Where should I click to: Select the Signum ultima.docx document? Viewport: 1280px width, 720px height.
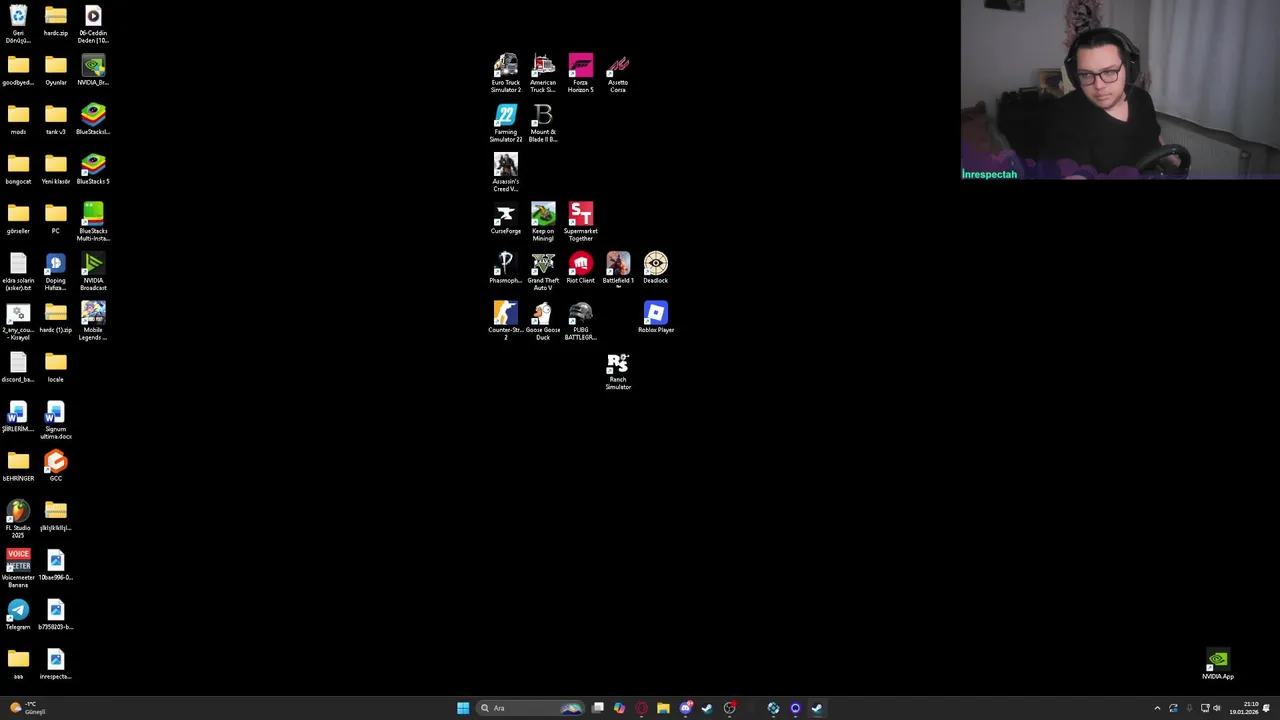click(55, 420)
